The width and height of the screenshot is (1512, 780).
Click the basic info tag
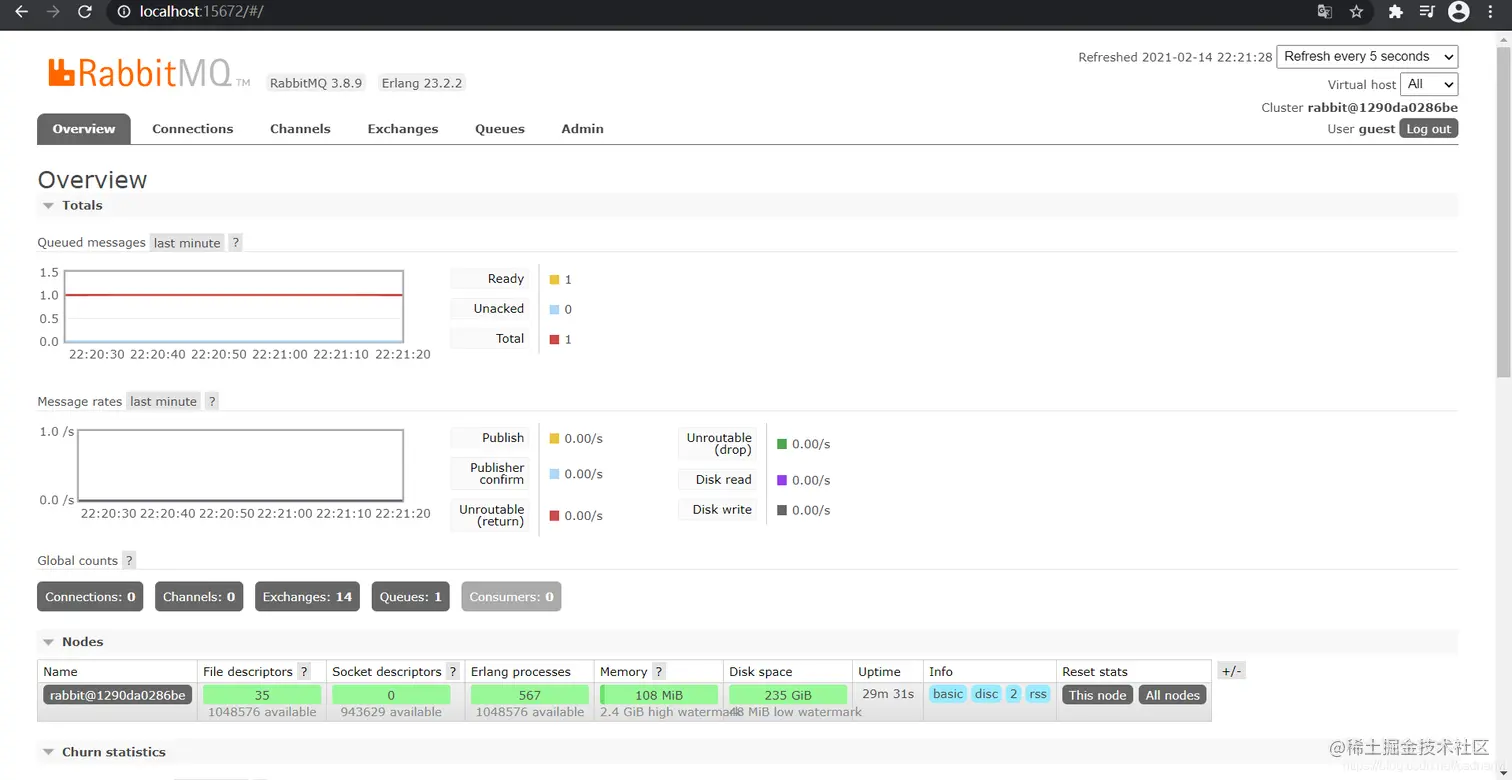click(948, 694)
